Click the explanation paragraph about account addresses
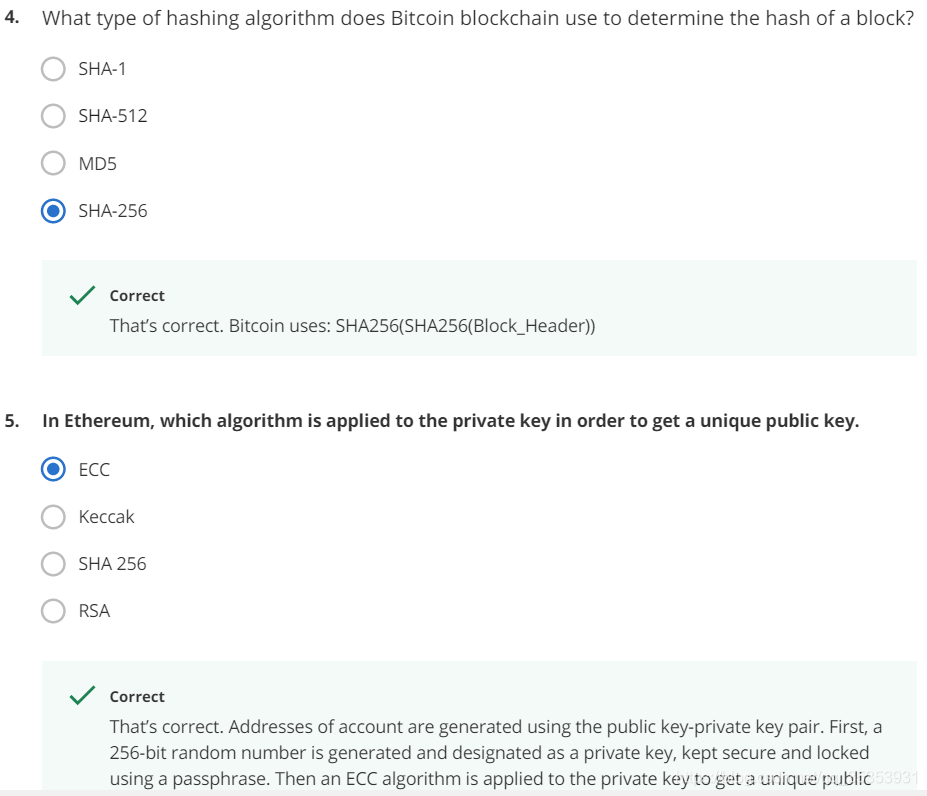The image size is (927, 796). coord(495,752)
